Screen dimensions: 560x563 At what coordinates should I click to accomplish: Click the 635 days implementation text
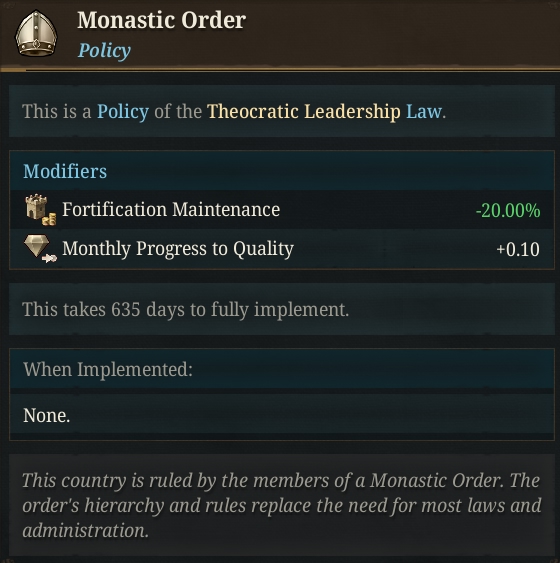[185, 310]
